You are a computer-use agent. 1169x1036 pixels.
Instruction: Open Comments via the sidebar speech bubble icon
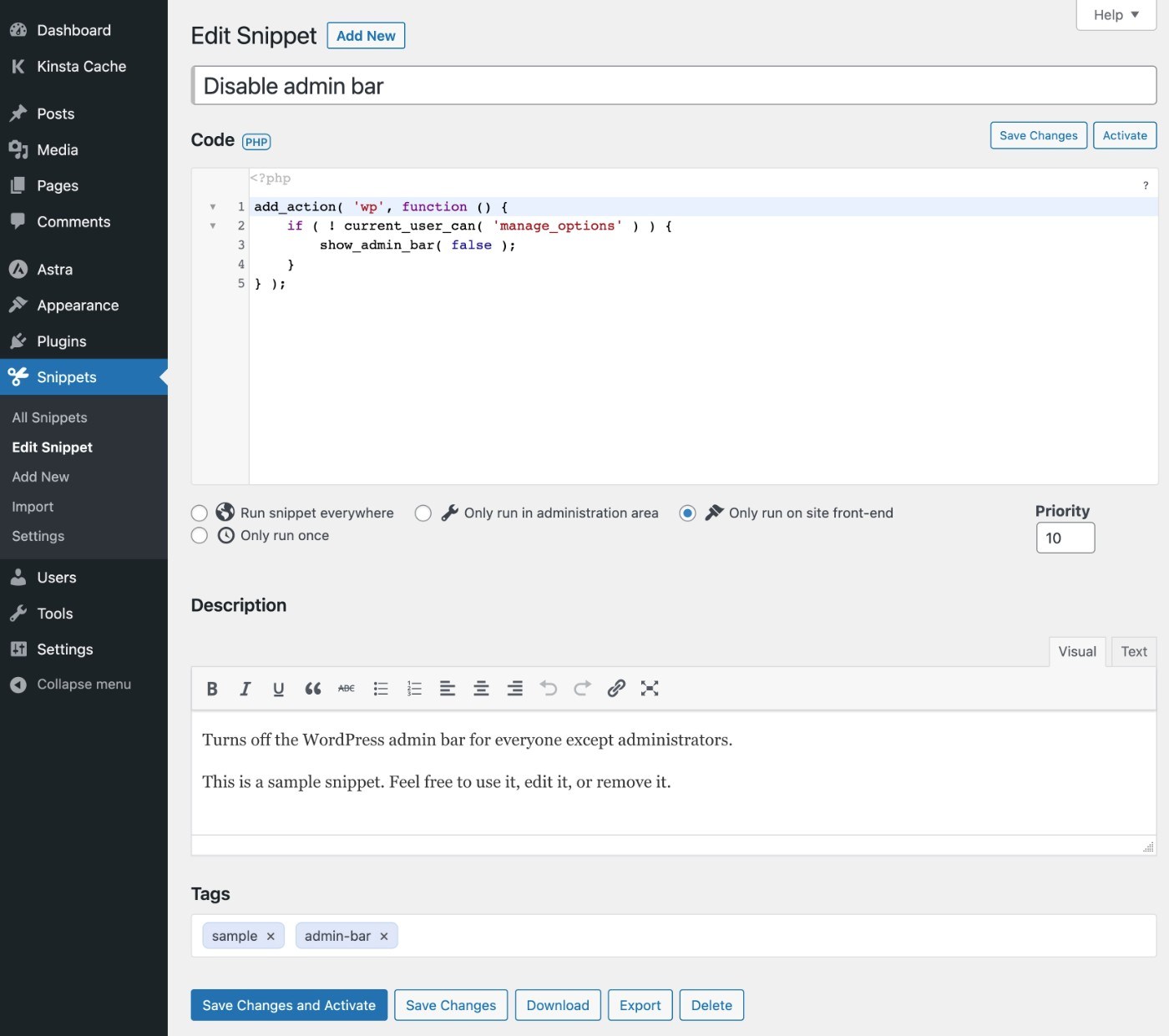pos(73,222)
